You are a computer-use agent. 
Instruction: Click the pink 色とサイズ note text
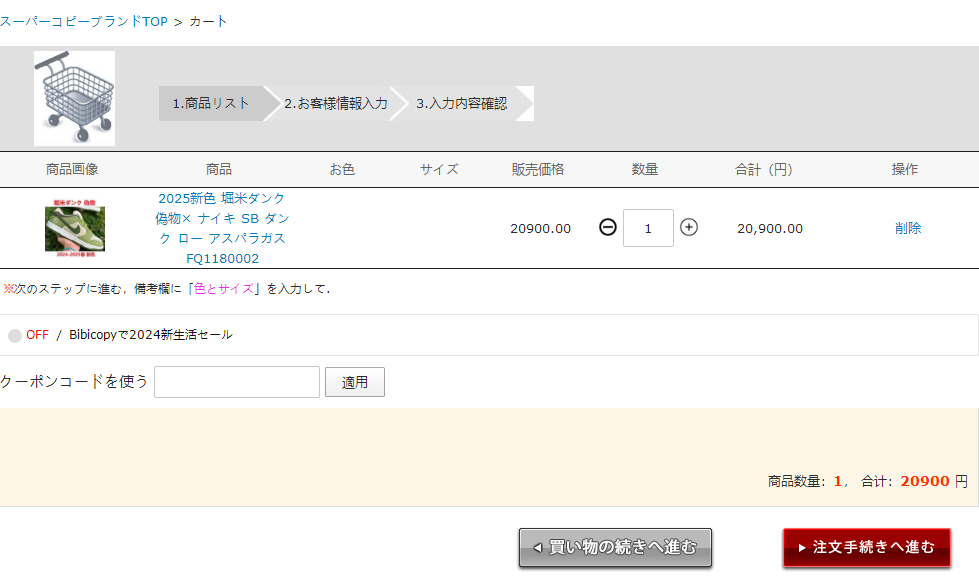point(224,288)
